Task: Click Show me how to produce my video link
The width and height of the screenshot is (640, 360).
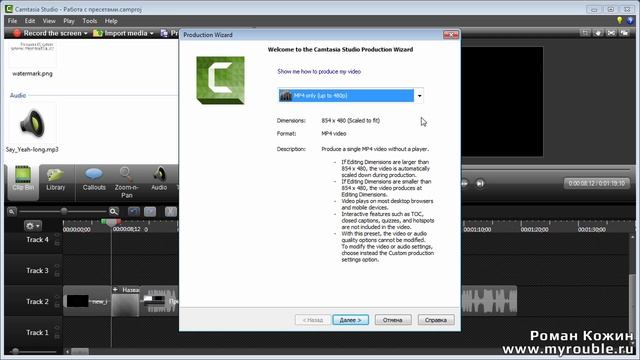Action: pyautogui.click(x=319, y=71)
